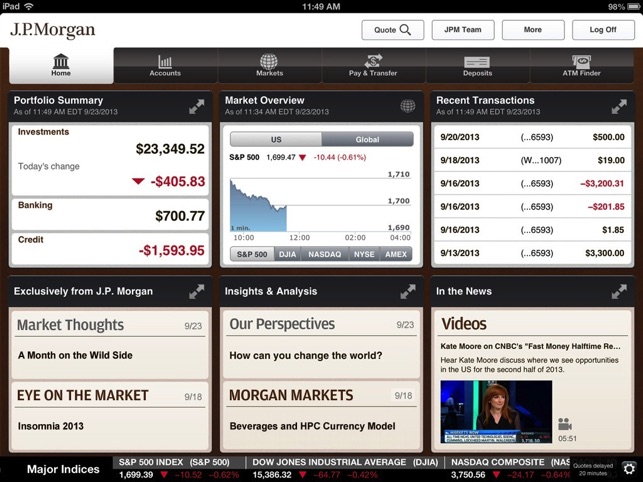This screenshot has height=482, width=643.
Task: Open the Accounts tab
Action: pos(165,66)
